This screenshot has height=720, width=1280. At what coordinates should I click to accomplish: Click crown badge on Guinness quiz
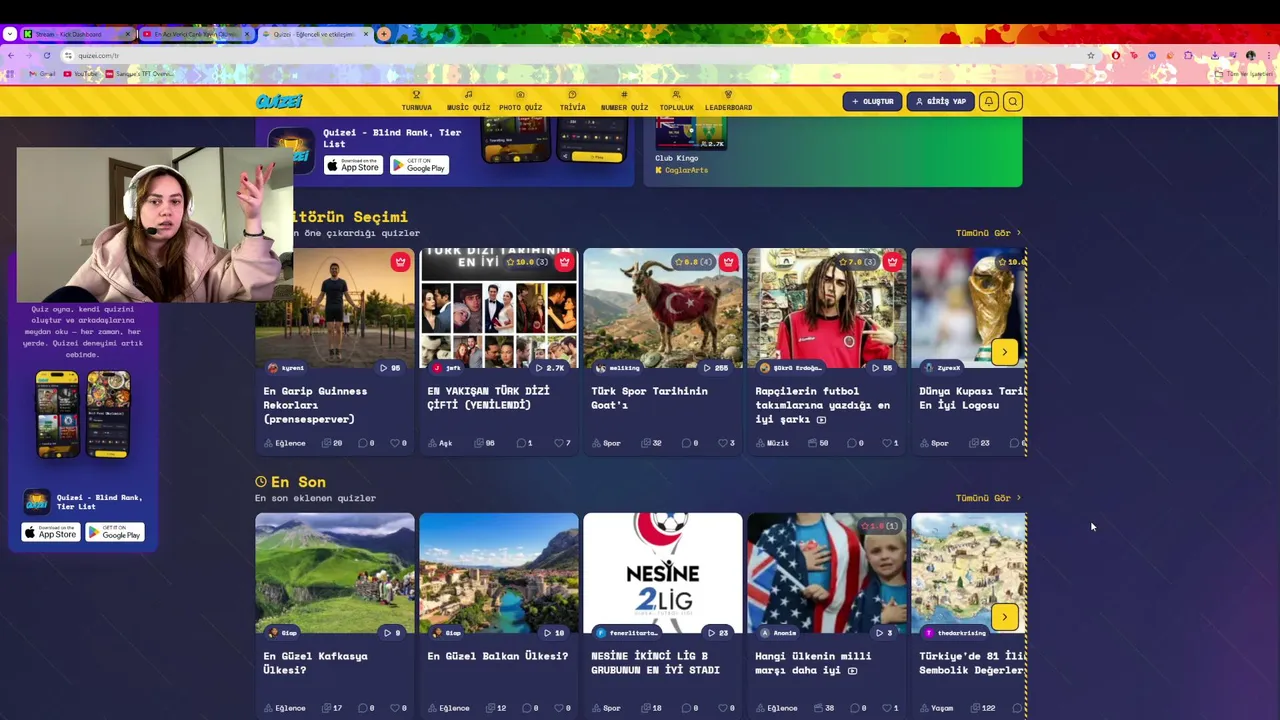400,262
